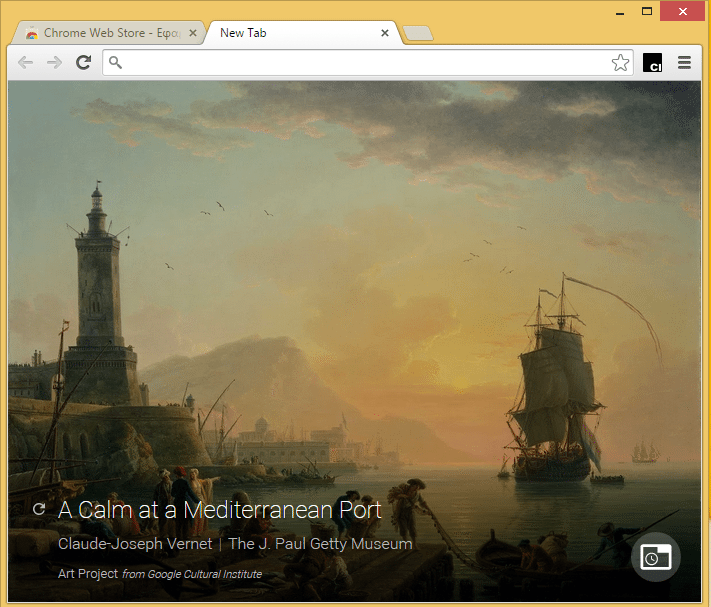Focus the address bar
The width and height of the screenshot is (711, 607).
(x=368, y=63)
